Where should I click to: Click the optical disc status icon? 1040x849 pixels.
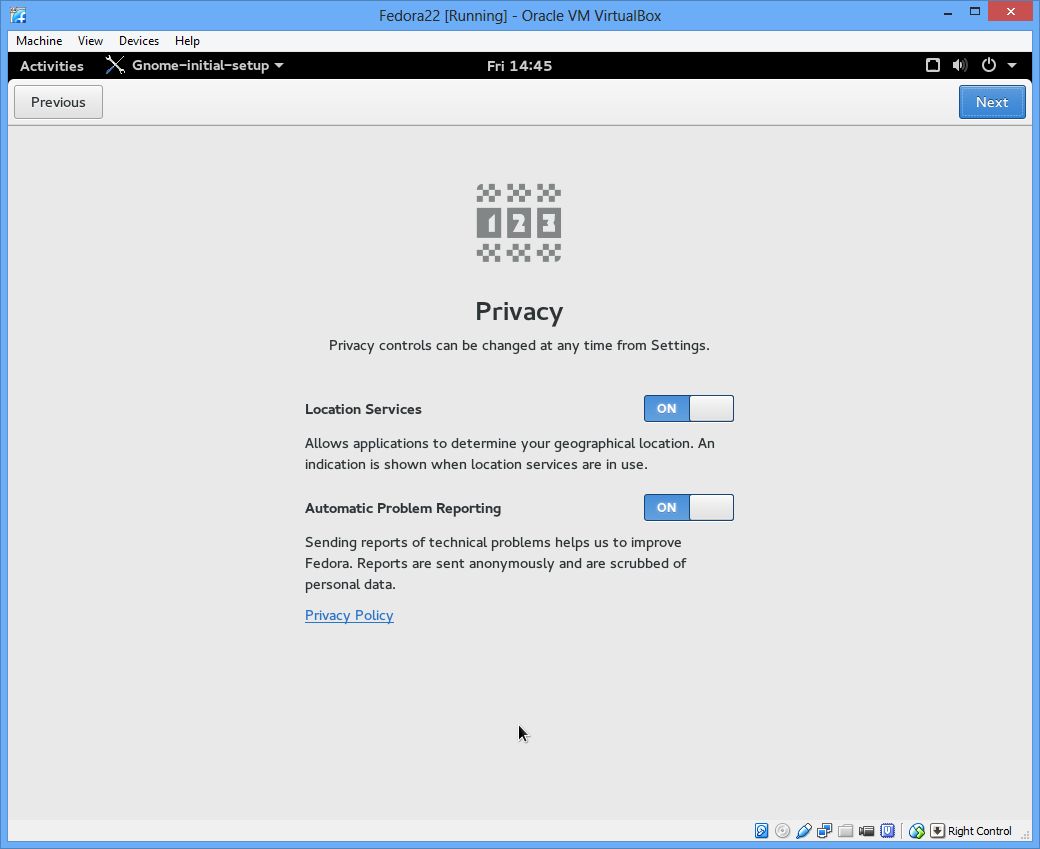tap(783, 830)
